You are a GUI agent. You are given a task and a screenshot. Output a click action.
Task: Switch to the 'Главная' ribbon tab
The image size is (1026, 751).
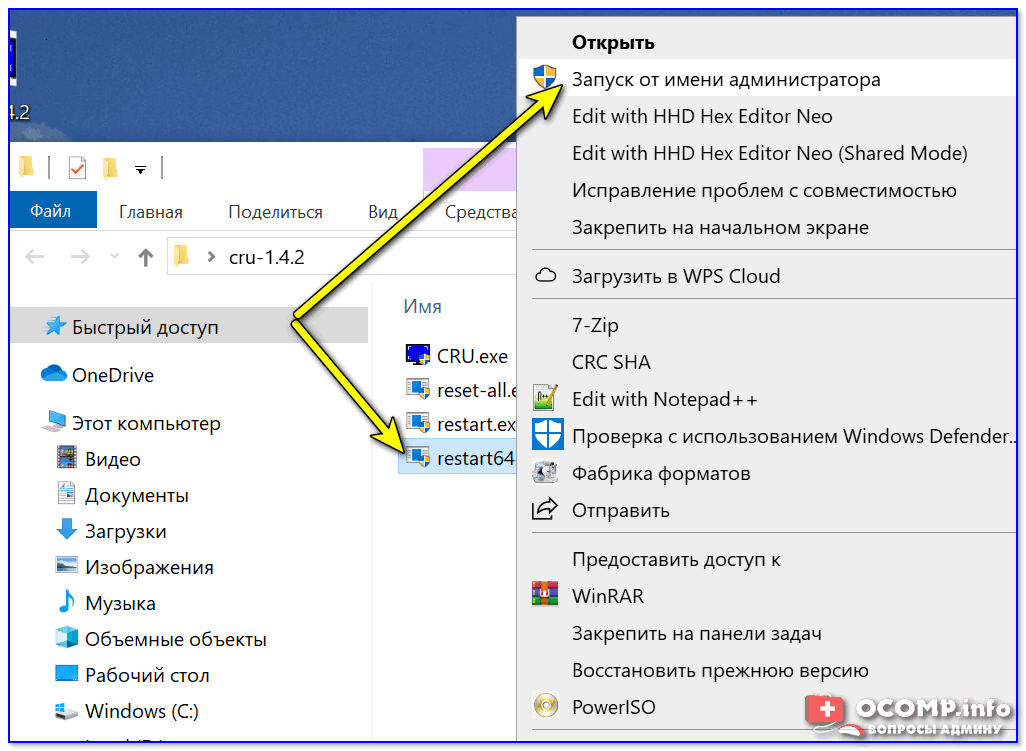pos(150,212)
